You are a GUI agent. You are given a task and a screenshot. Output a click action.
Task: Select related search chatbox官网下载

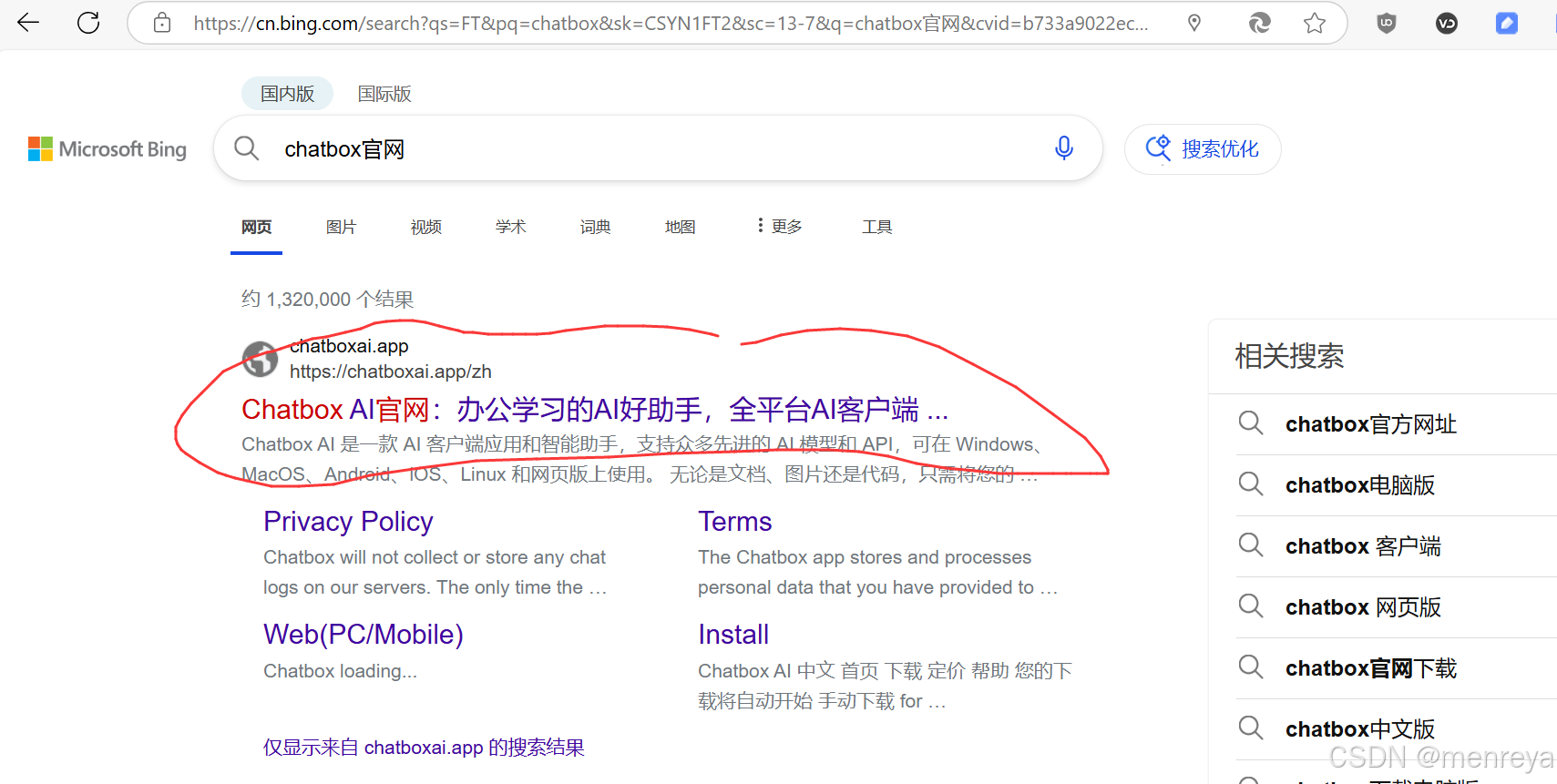click(x=1371, y=668)
